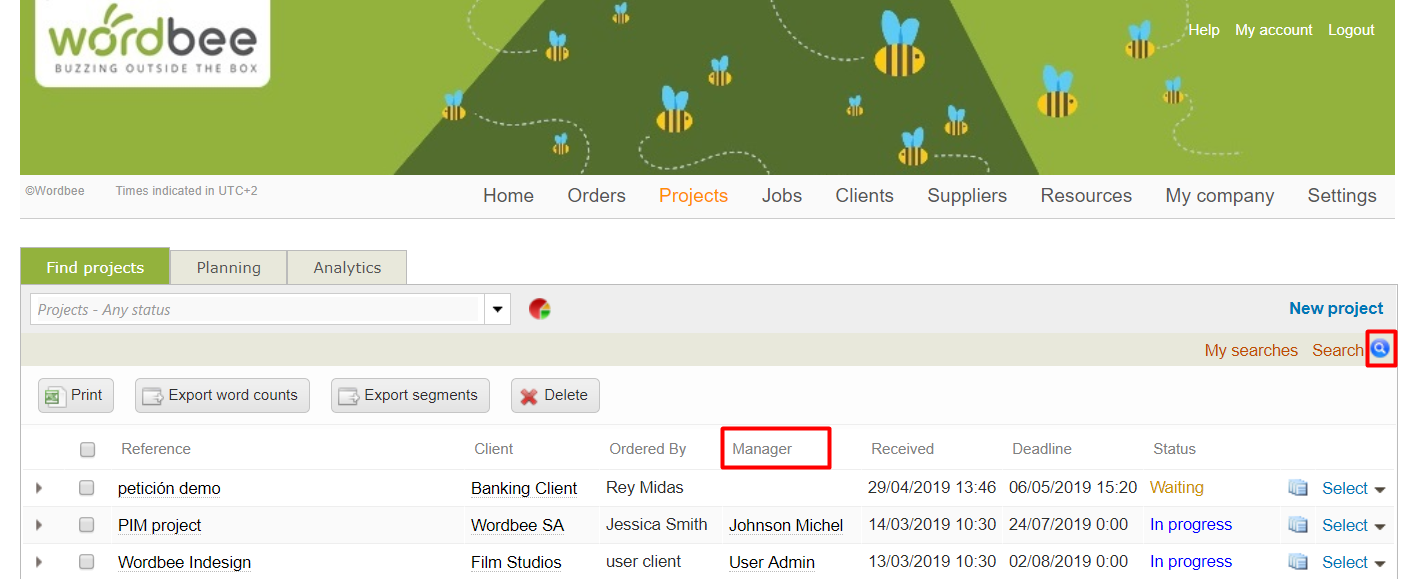Open document icon for Wordbee Indesign row
This screenshot has height=579, width=1402.
pyautogui.click(x=1298, y=562)
